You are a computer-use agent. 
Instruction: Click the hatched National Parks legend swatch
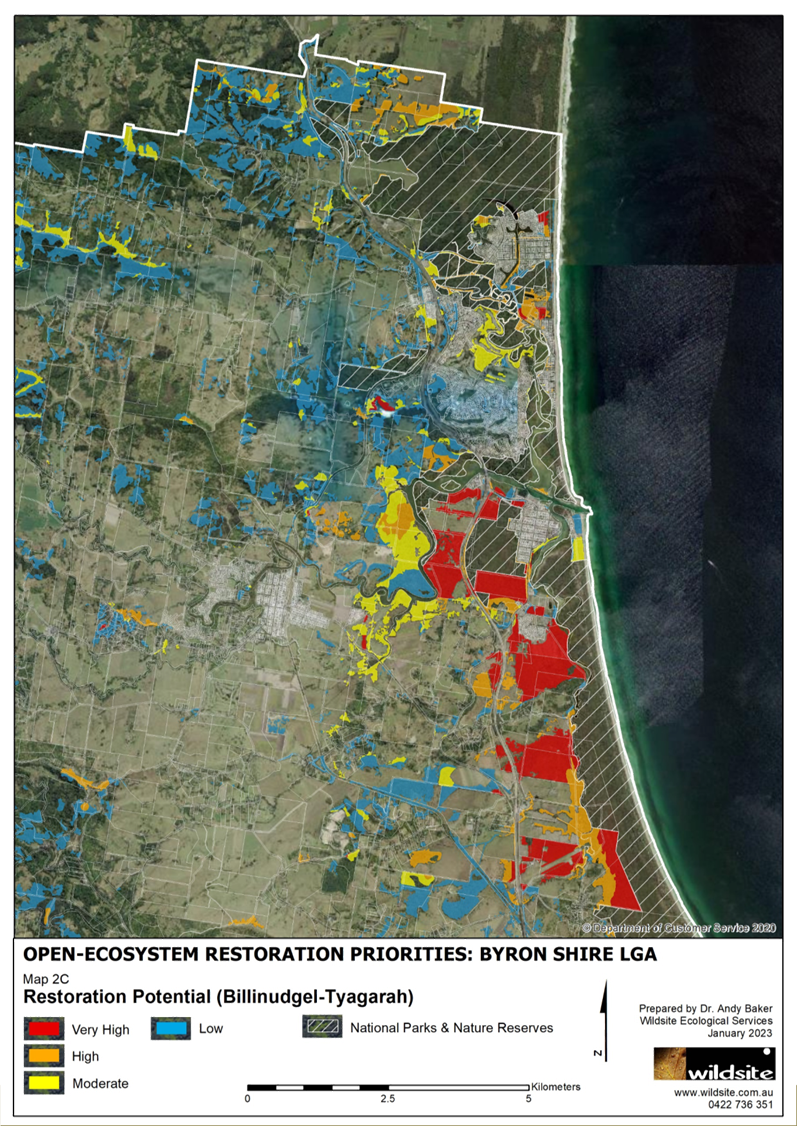[322, 1028]
